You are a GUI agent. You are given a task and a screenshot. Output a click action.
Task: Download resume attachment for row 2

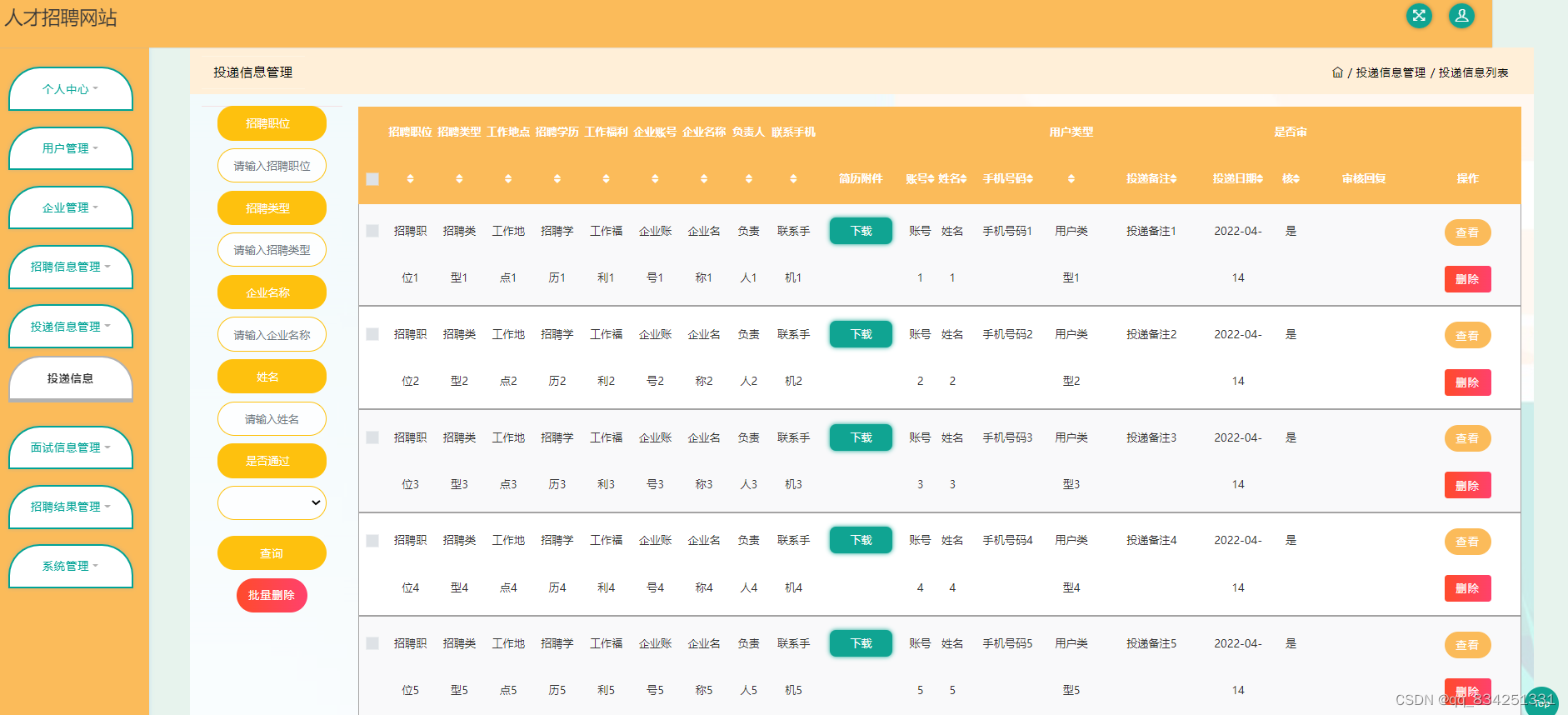click(861, 334)
